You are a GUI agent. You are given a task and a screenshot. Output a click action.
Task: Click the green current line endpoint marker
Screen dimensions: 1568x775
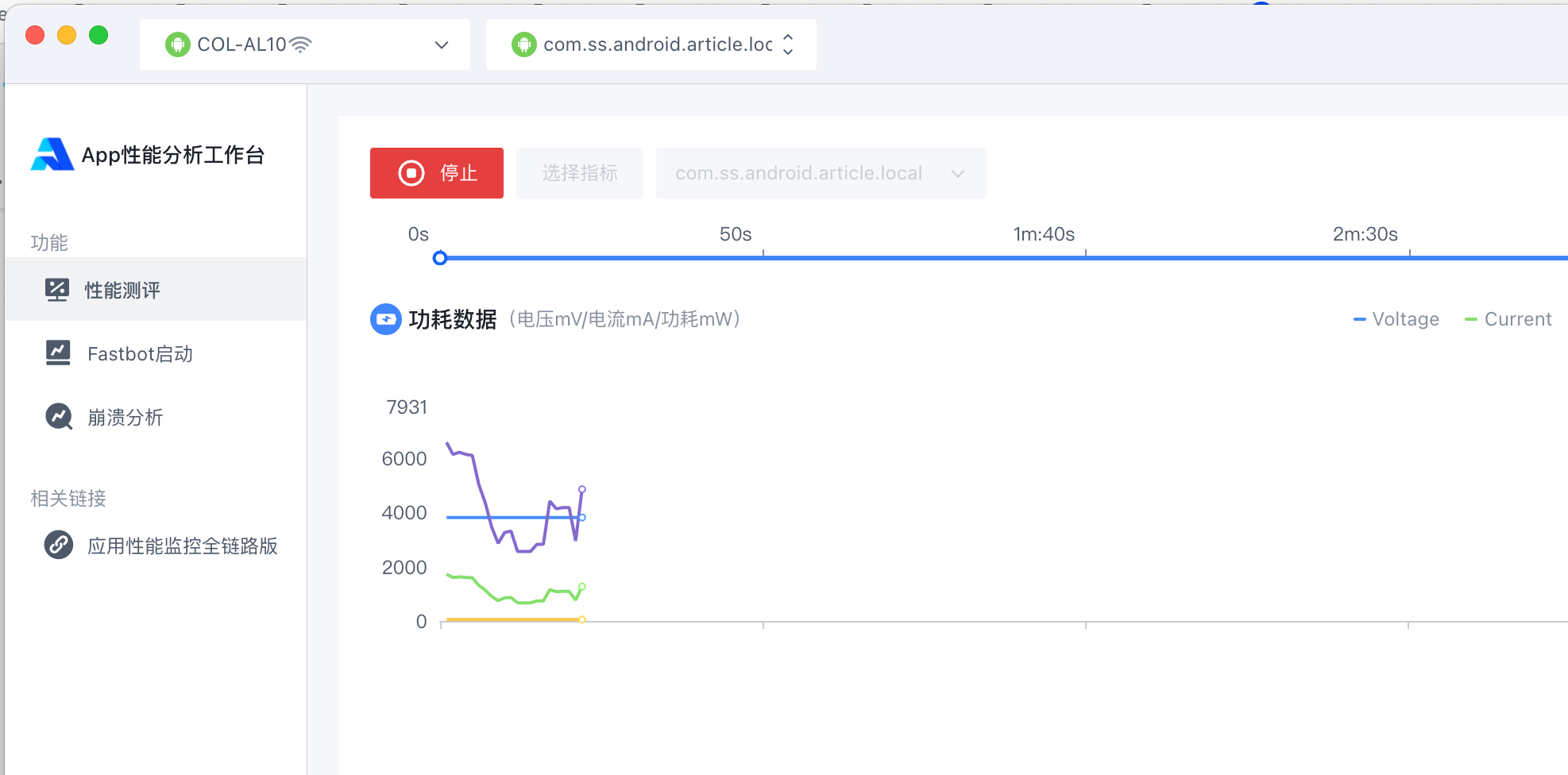point(582,587)
